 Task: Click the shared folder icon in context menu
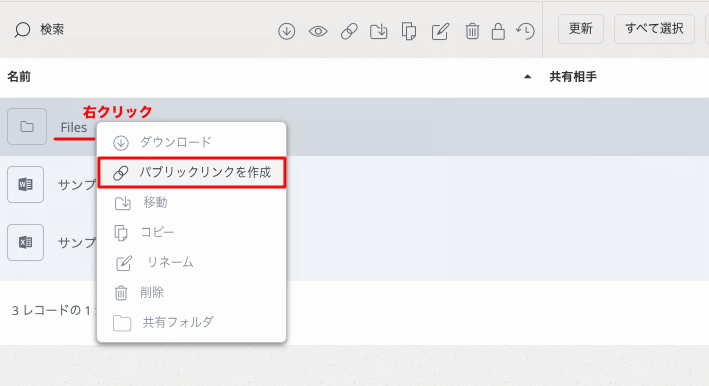point(122,323)
